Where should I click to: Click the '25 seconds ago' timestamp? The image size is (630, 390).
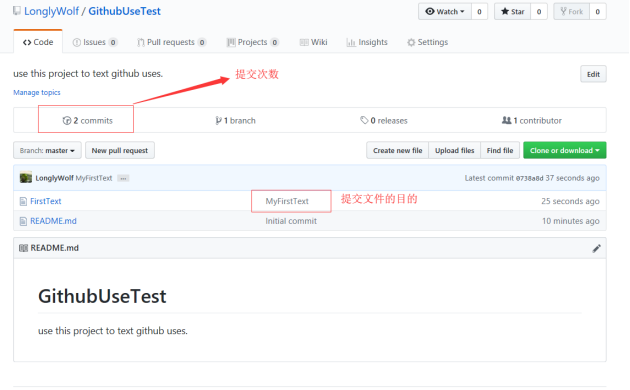coord(570,201)
